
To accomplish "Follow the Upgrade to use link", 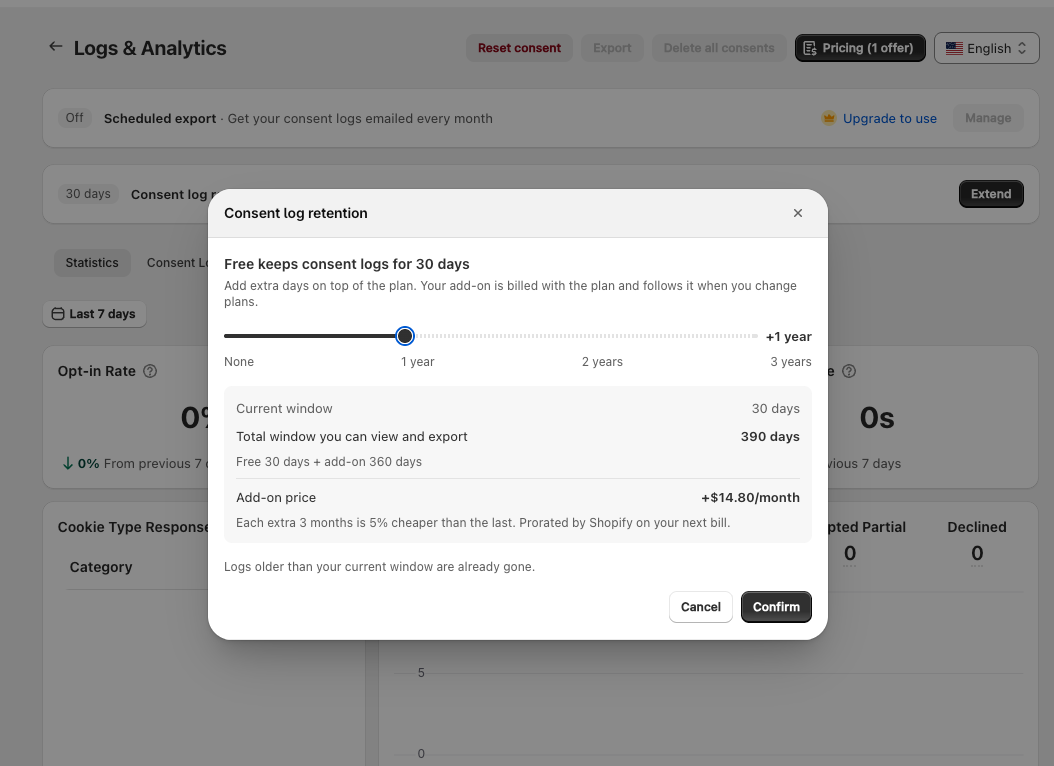I will (x=889, y=118).
